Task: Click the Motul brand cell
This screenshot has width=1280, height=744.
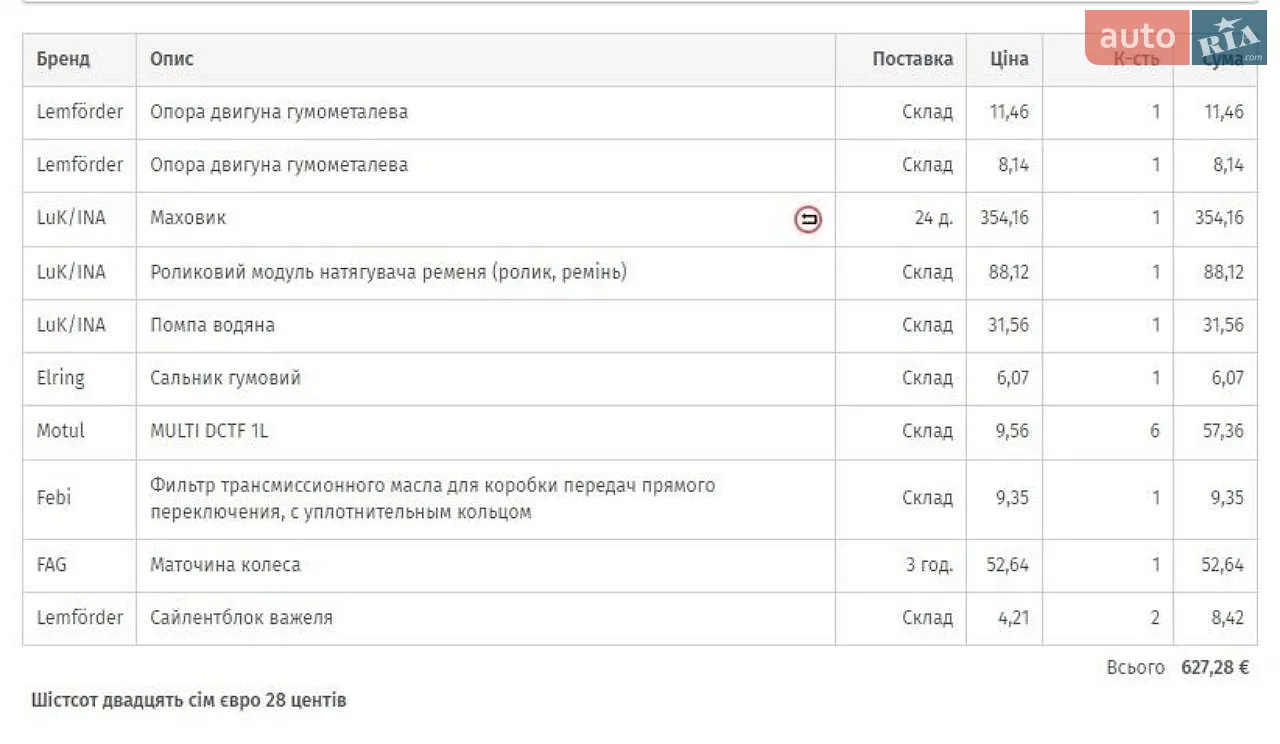Action: [61, 431]
